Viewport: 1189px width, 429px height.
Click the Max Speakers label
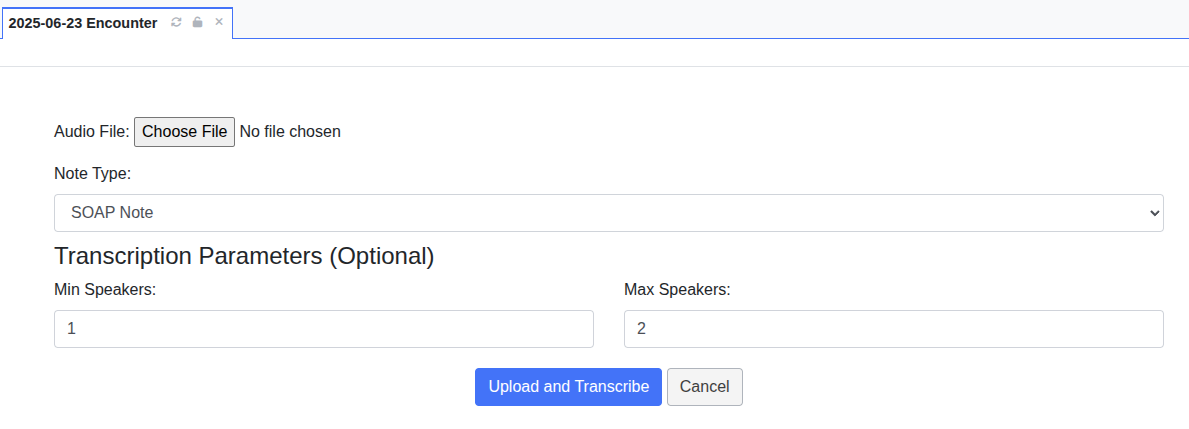click(677, 290)
